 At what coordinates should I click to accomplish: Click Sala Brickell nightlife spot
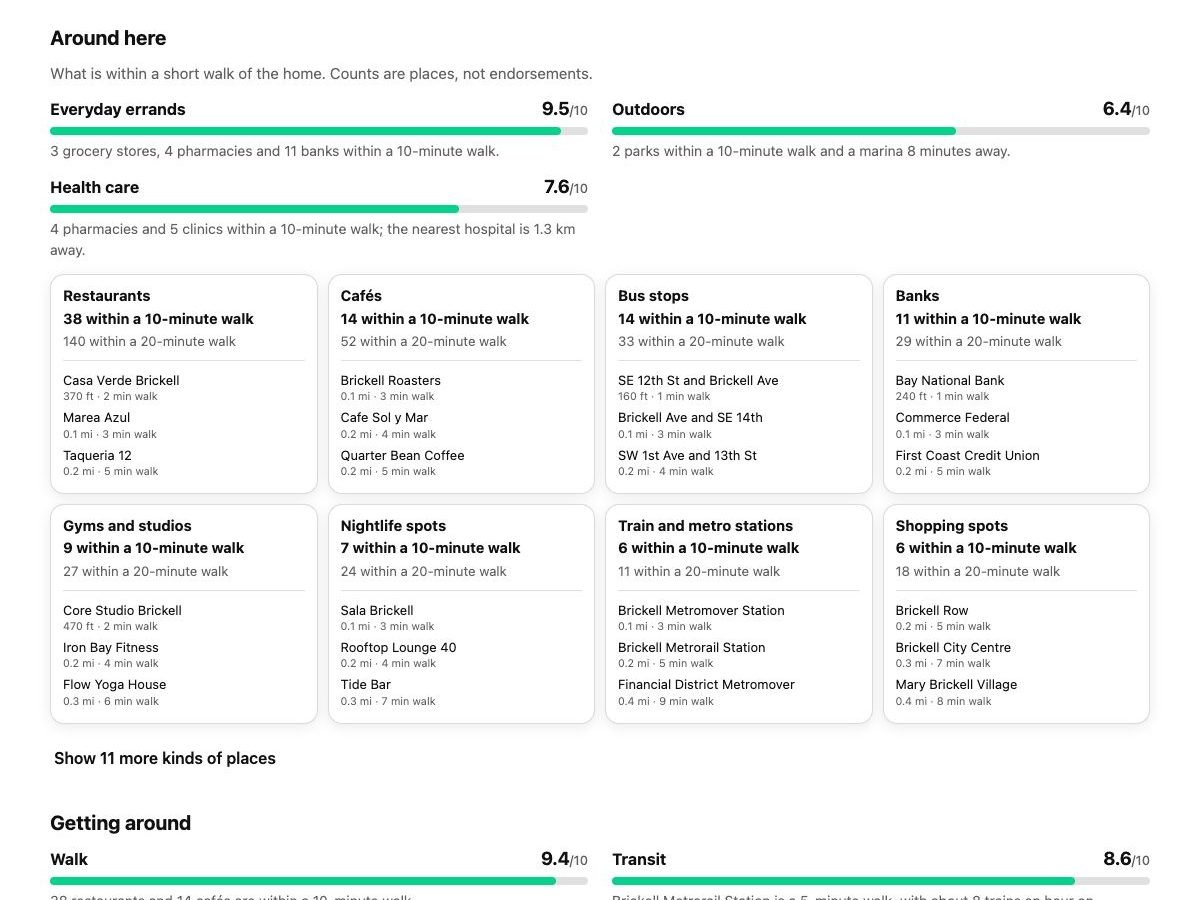pyautogui.click(x=377, y=610)
